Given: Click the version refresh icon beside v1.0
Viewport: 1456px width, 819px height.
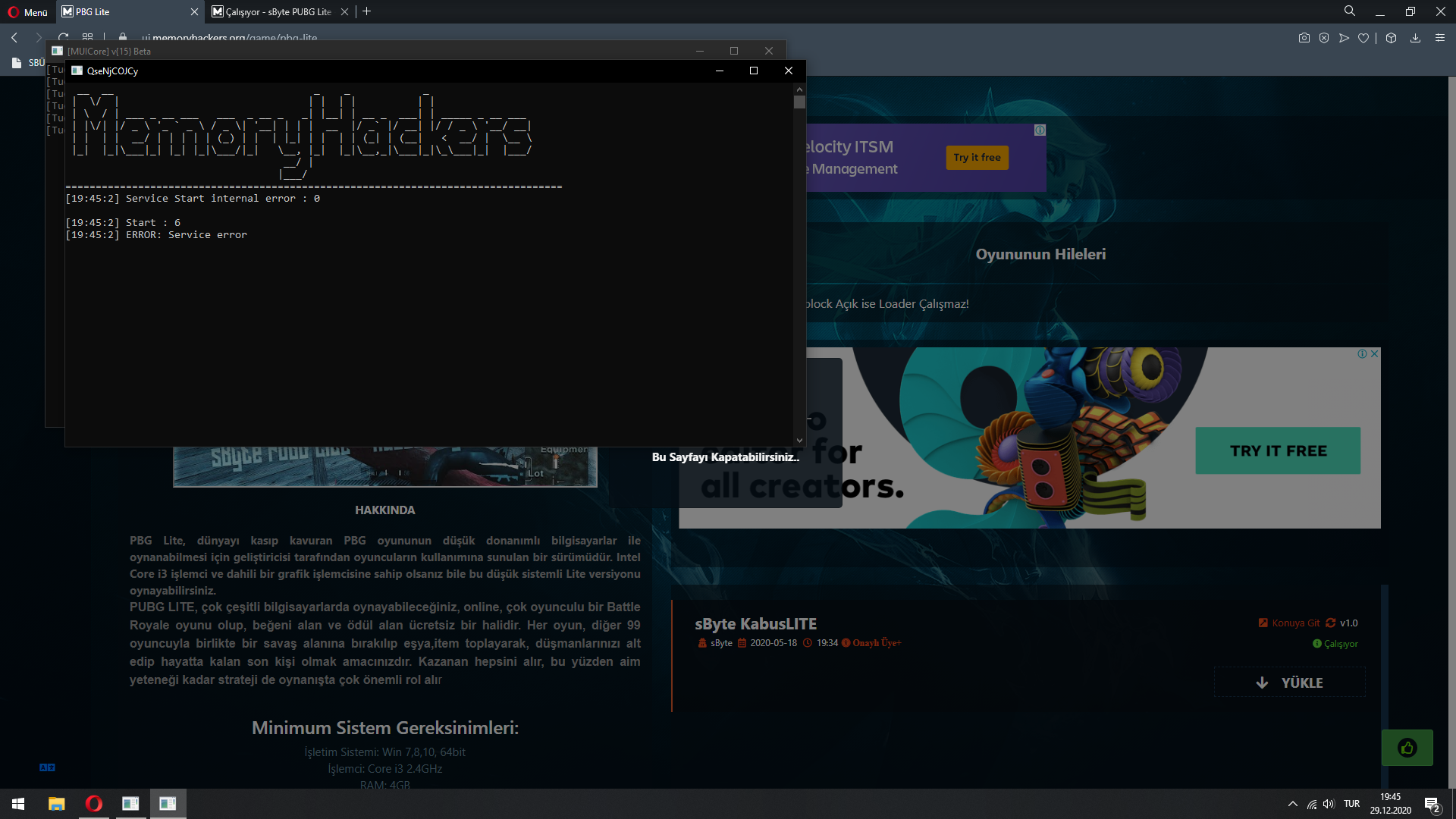Looking at the screenshot, I should (x=1331, y=623).
